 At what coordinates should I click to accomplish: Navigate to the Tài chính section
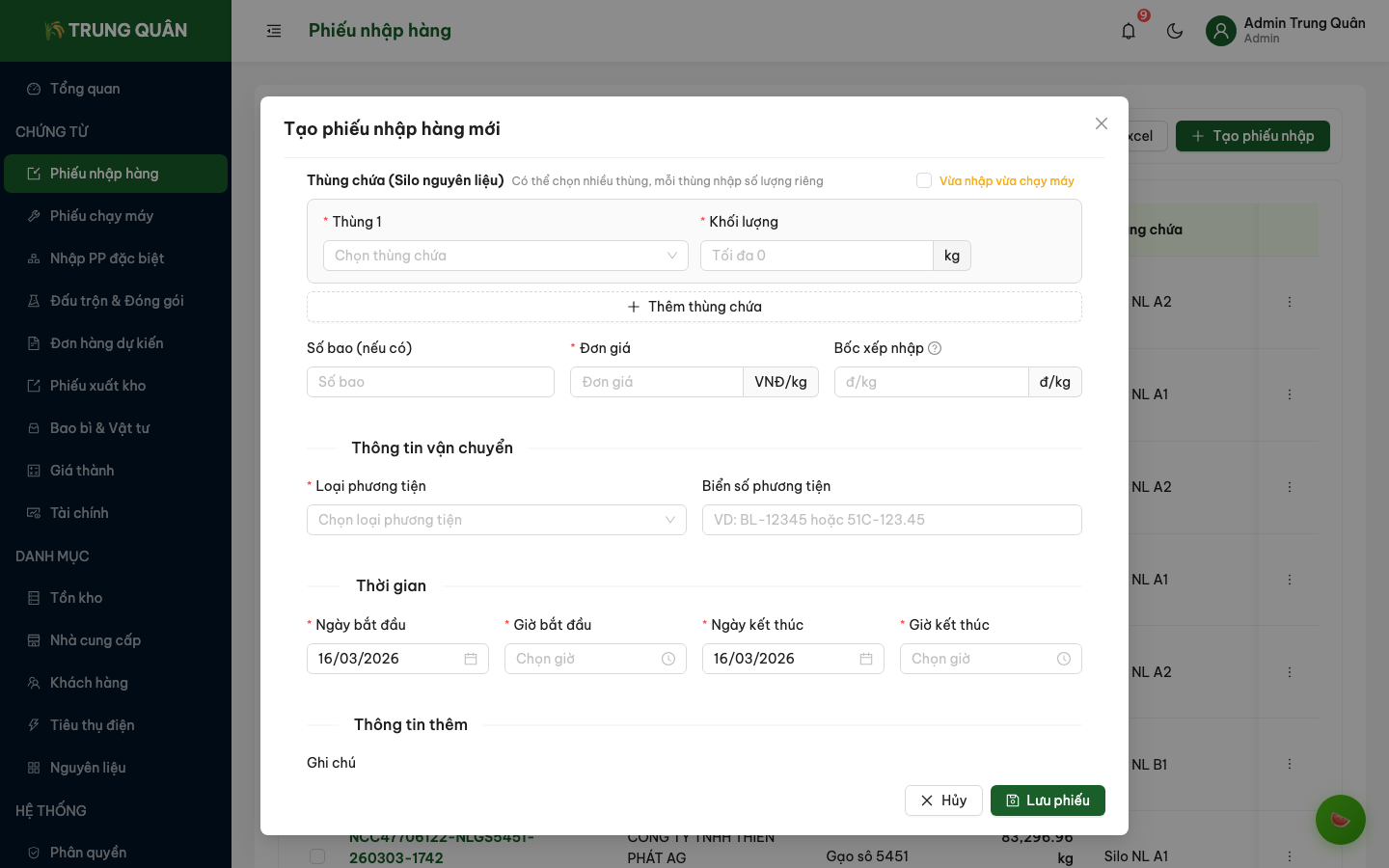pyautogui.click(x=80, y=512)
